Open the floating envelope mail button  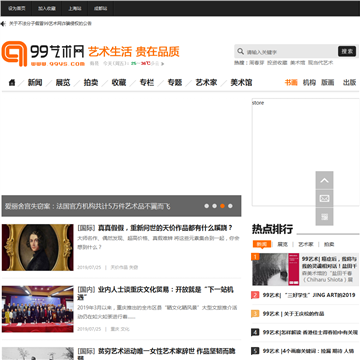point(324,199)
